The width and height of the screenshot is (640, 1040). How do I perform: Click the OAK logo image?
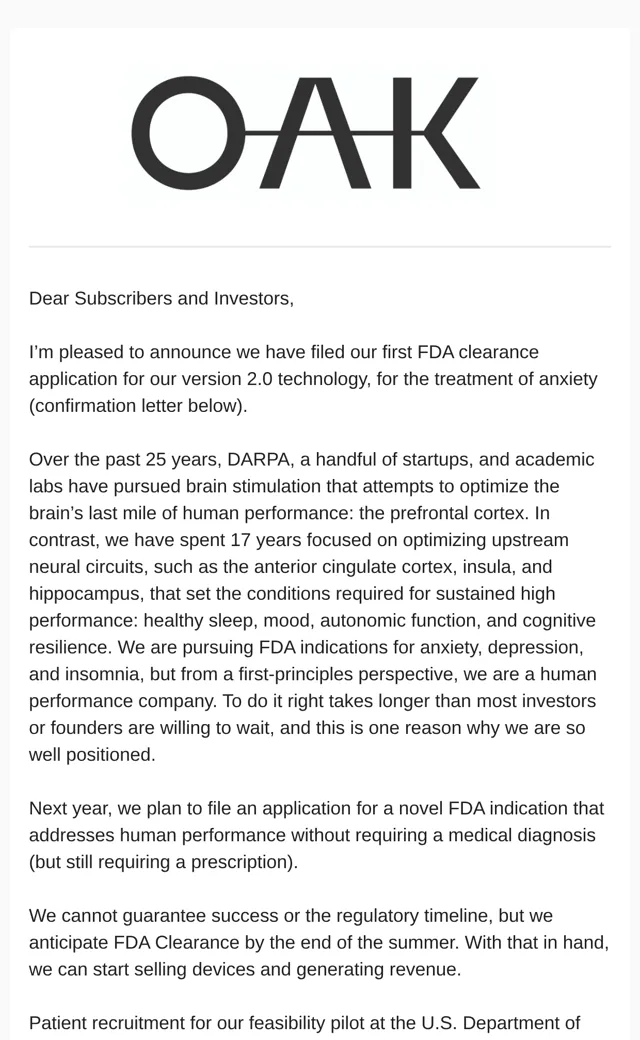click(306, 133)
